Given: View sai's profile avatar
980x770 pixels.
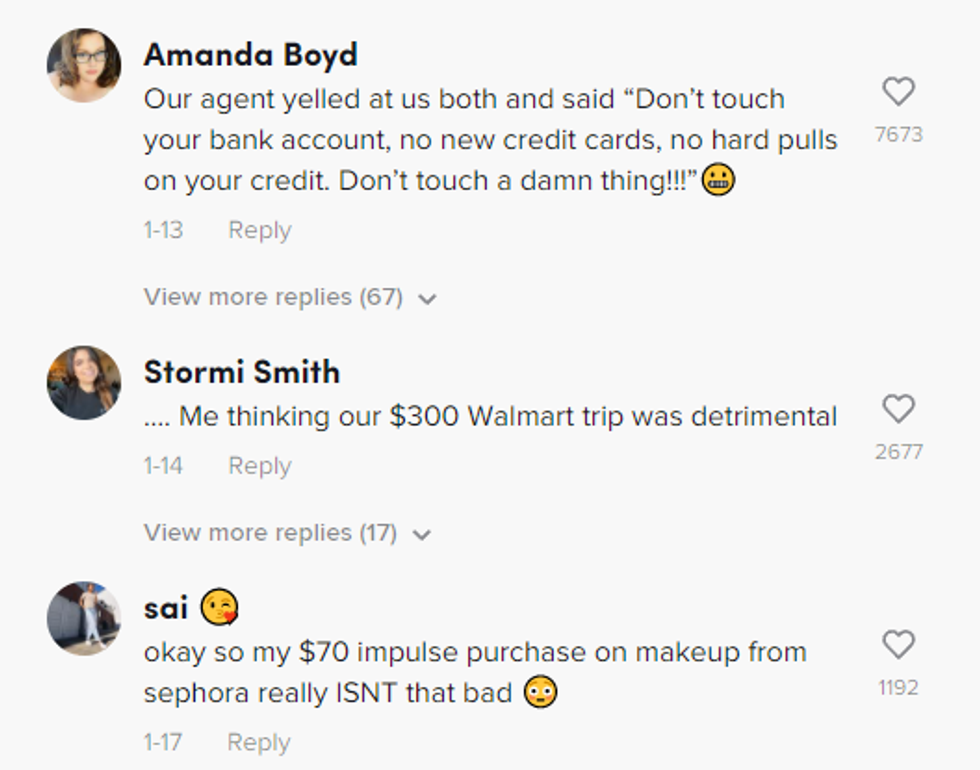Looking at the screenshot, I should (84, 618).
